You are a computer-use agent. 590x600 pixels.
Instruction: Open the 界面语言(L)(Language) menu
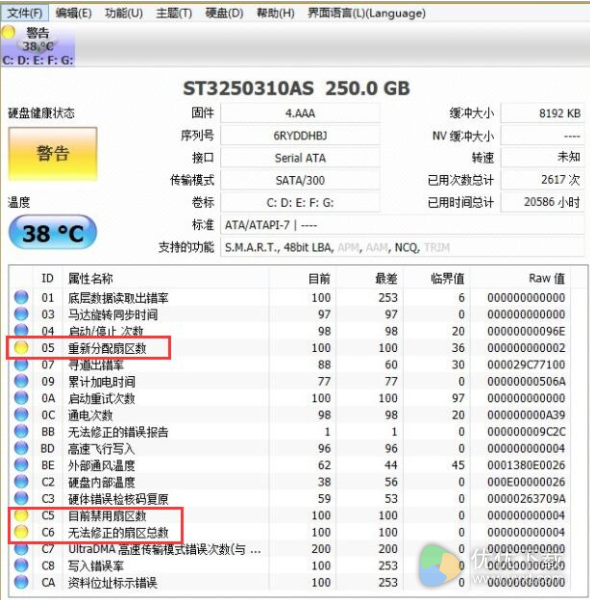[367, 13]
